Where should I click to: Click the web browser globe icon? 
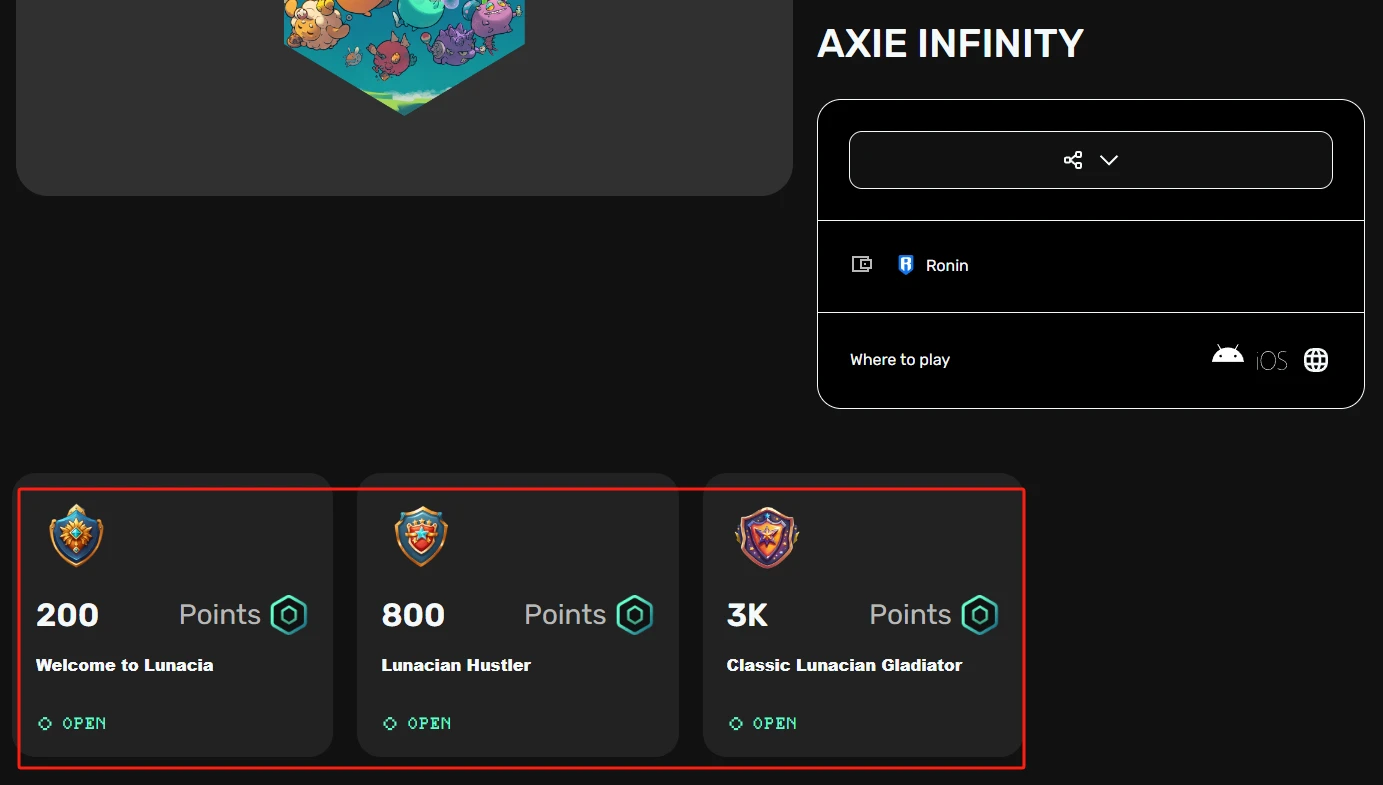coord(1316,360)
